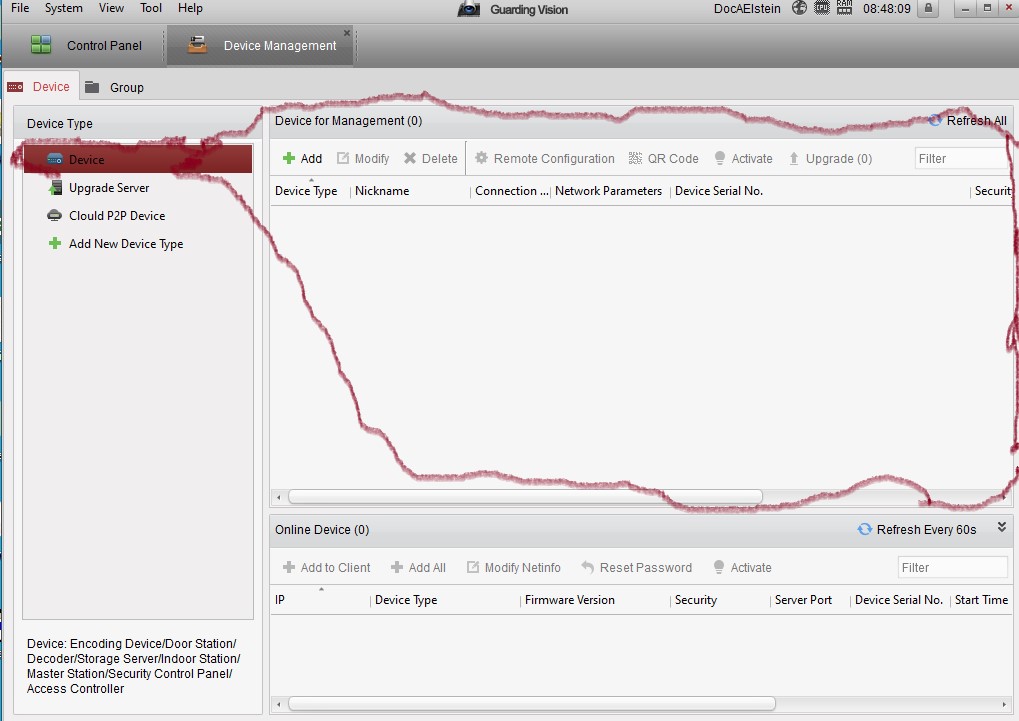Viewport: 1019px width, 721px height.
Task: Click Refresh Every 60s button
Action: [917, 530]
